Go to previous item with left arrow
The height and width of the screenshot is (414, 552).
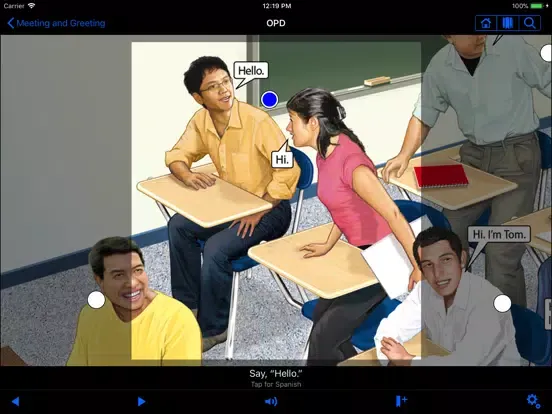tap(15, 401)
